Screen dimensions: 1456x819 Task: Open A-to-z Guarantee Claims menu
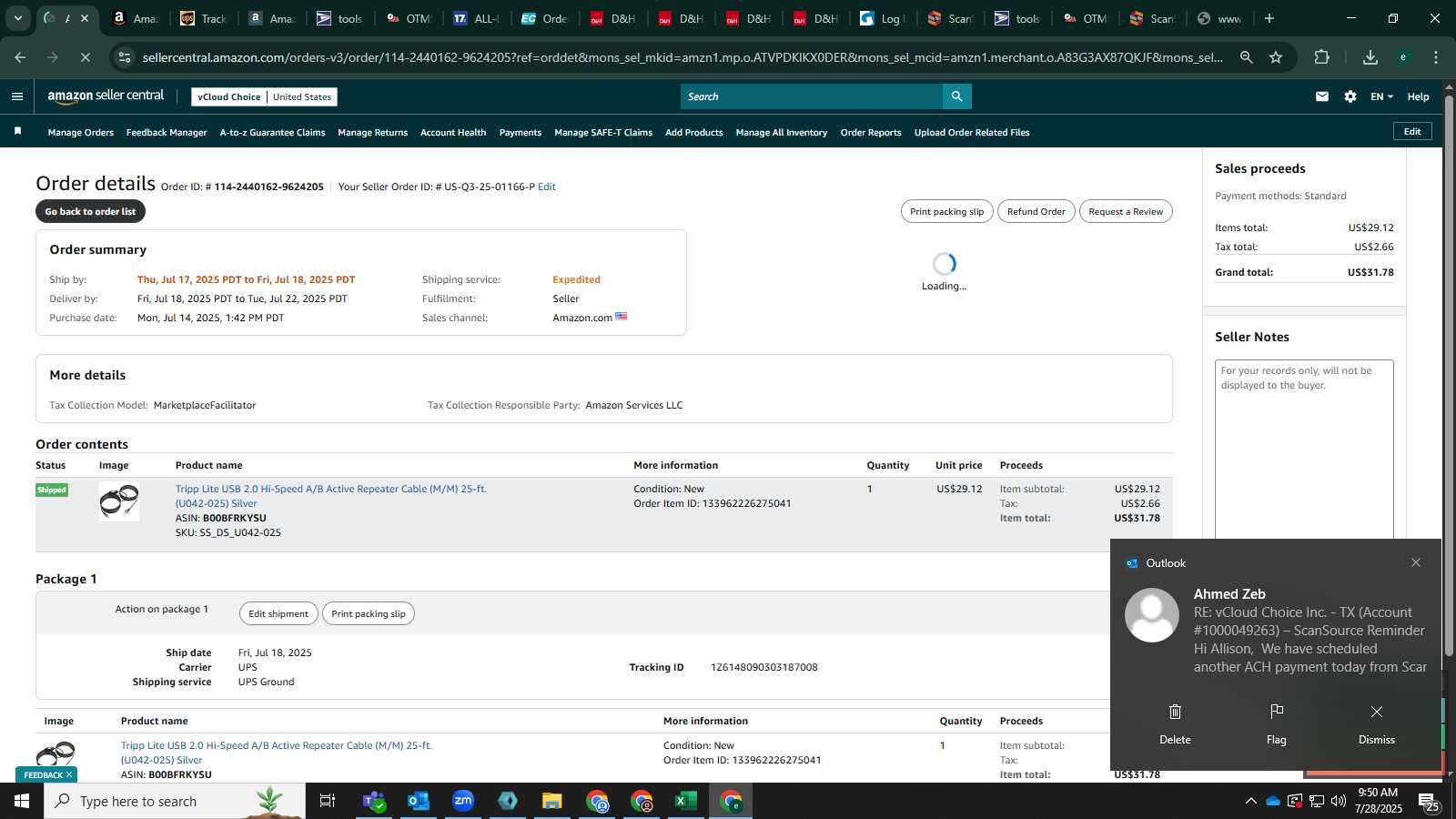(272, 132)
